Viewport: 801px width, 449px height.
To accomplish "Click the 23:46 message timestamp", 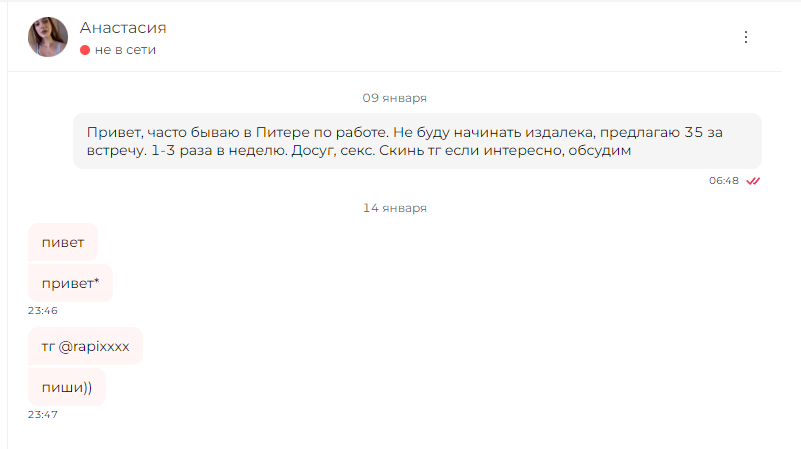I will click(43, 311).
